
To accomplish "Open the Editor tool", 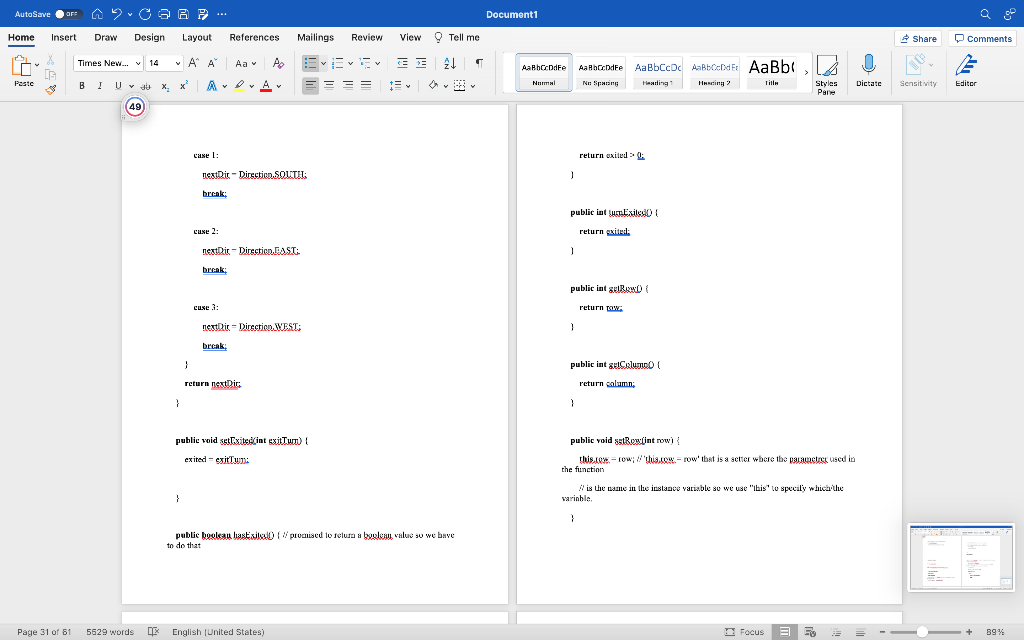I will click(966, 71).
